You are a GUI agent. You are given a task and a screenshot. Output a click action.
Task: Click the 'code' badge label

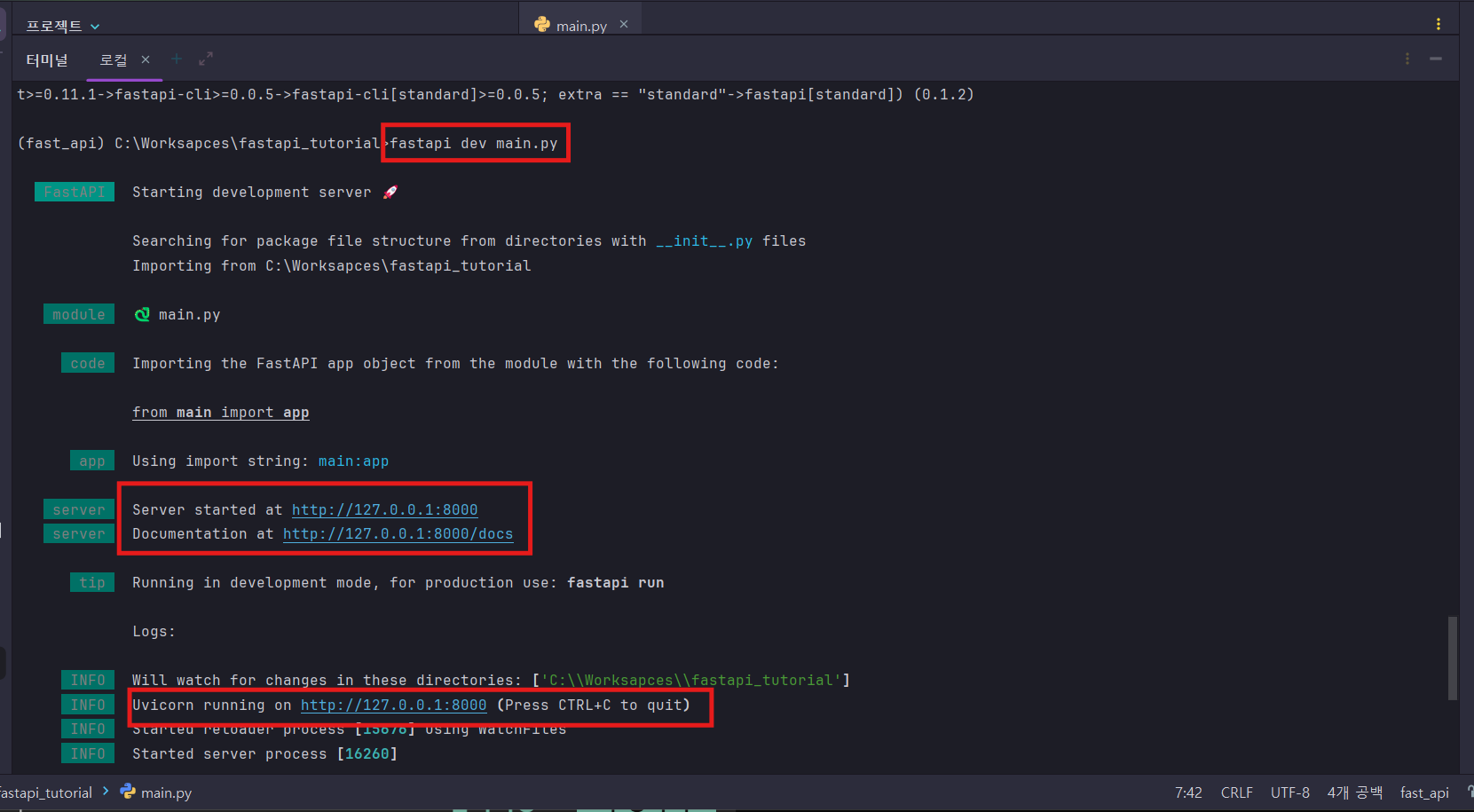88,363
